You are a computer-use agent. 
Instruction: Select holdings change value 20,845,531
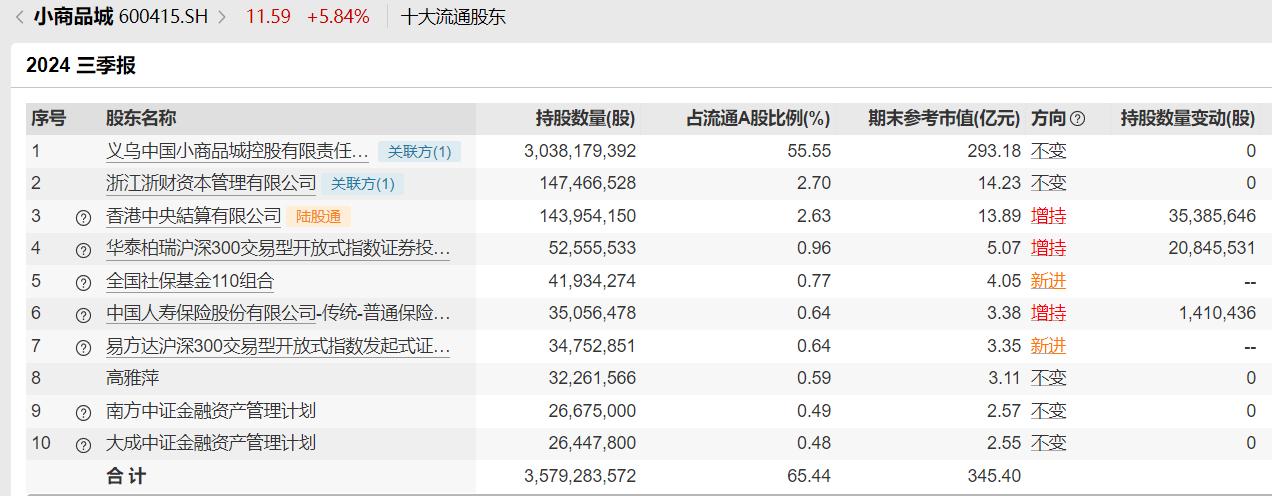point(1212,248)
